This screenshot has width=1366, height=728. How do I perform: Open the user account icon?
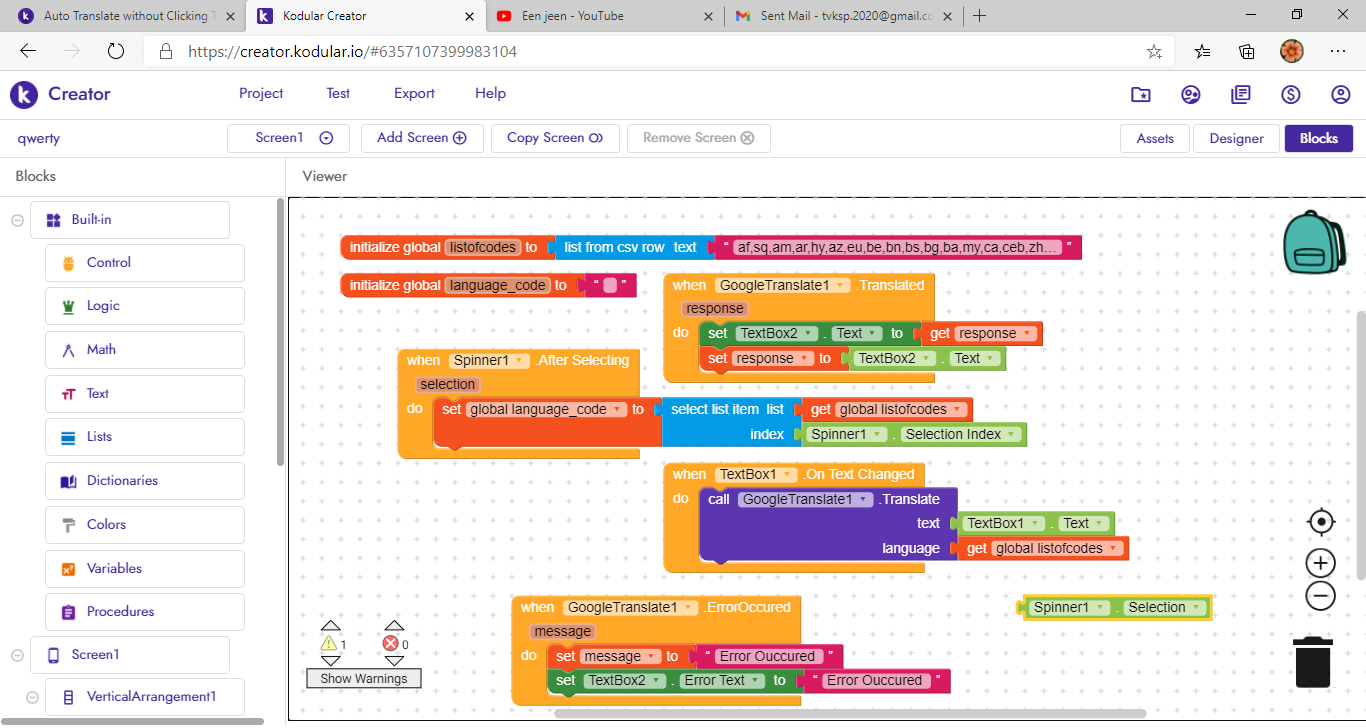click(1341, 94)
